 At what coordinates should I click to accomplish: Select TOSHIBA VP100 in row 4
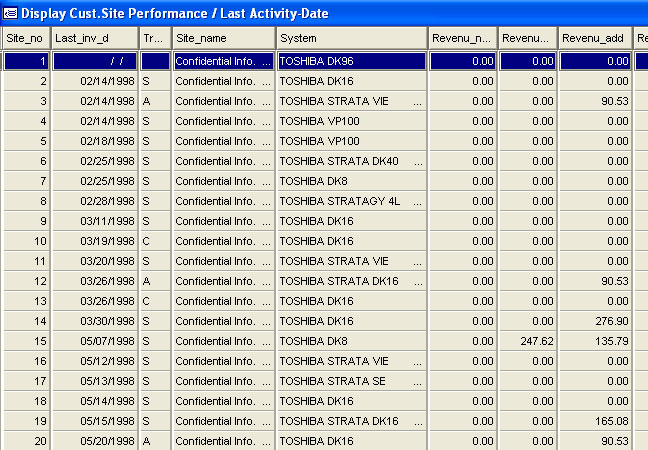[352, 121]
